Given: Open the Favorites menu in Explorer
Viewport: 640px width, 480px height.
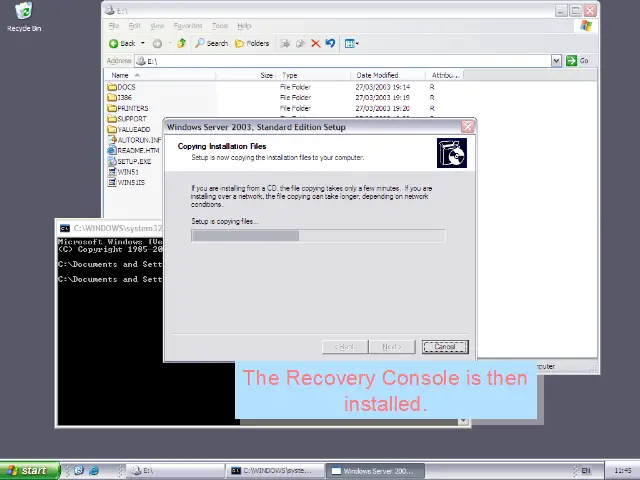Looking at the screenshot, I should pyautogui.click(x=188, y=26).
